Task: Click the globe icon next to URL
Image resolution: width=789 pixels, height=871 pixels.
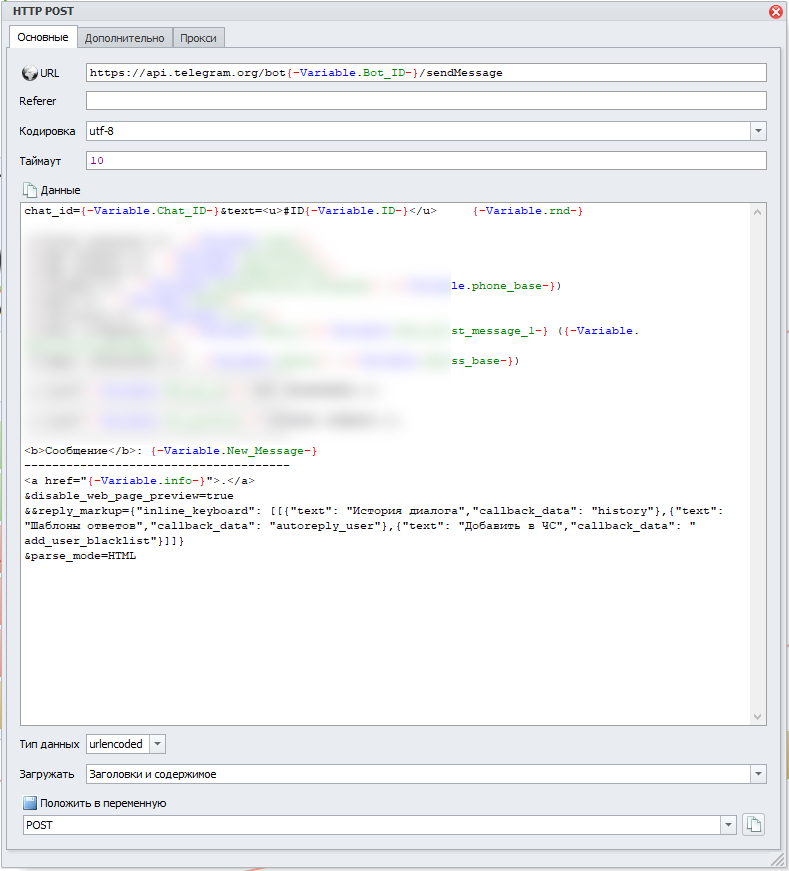Action: click(29, 73)
